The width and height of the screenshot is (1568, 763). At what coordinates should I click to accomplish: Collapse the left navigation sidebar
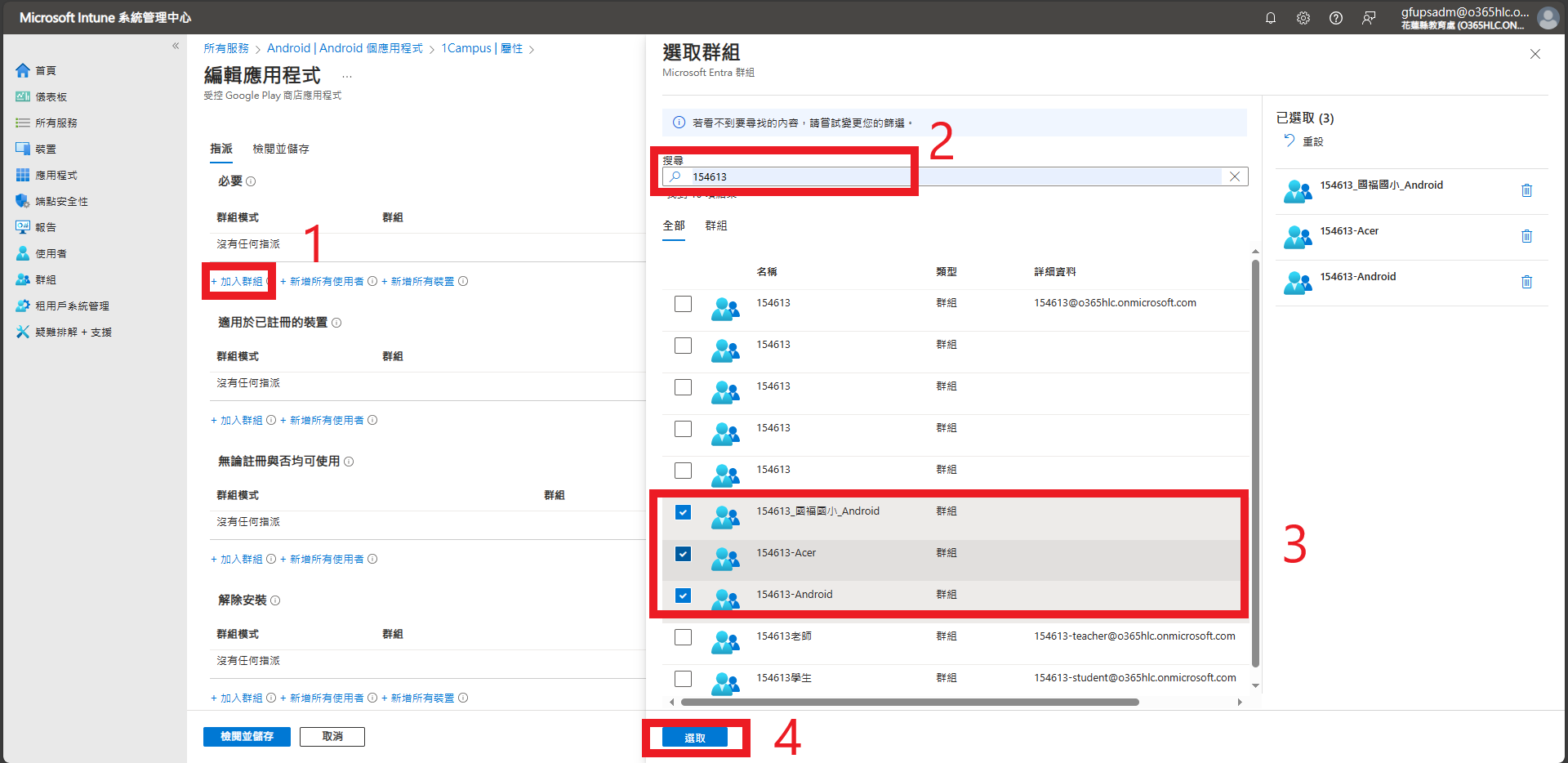[176, 46]
